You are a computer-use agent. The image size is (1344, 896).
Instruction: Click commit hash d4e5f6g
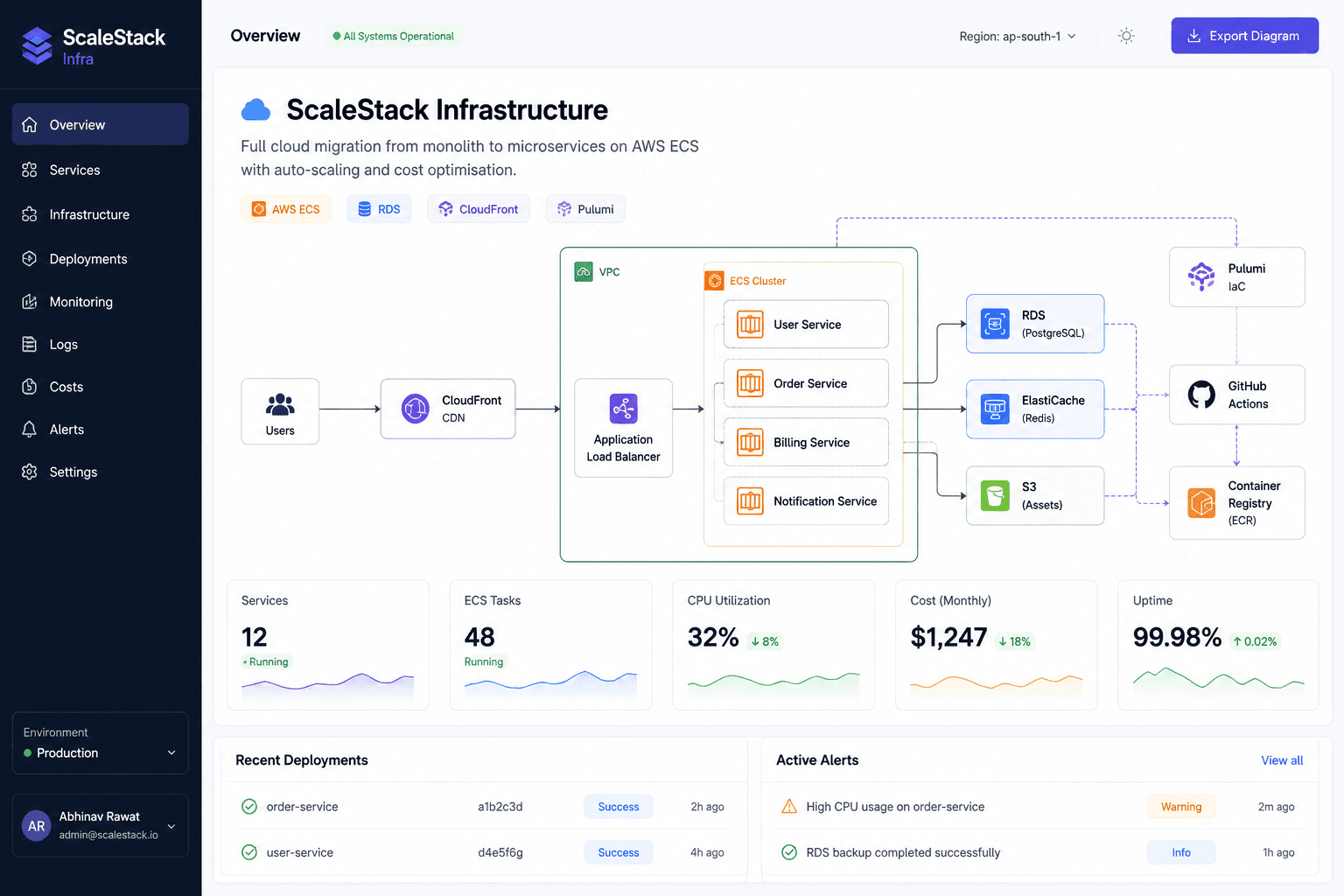500,852
